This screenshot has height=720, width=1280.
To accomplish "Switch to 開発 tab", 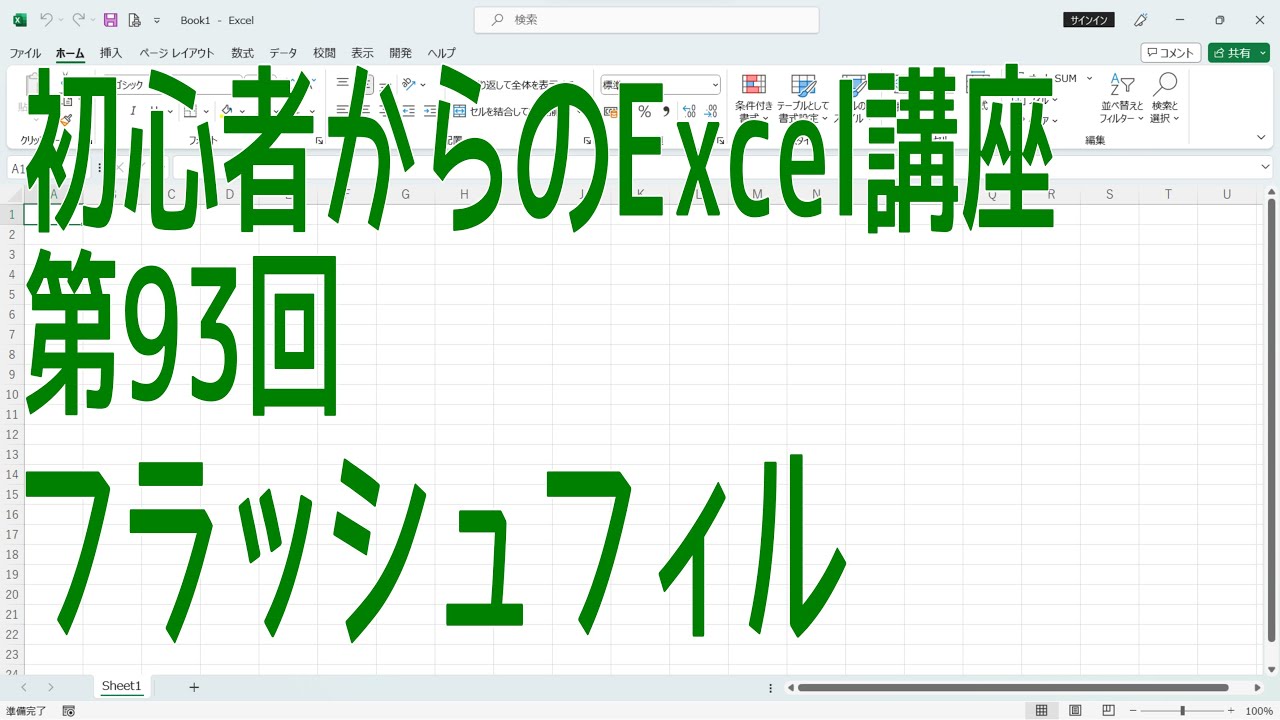I will pyautogui.click(x=400, y=53).
